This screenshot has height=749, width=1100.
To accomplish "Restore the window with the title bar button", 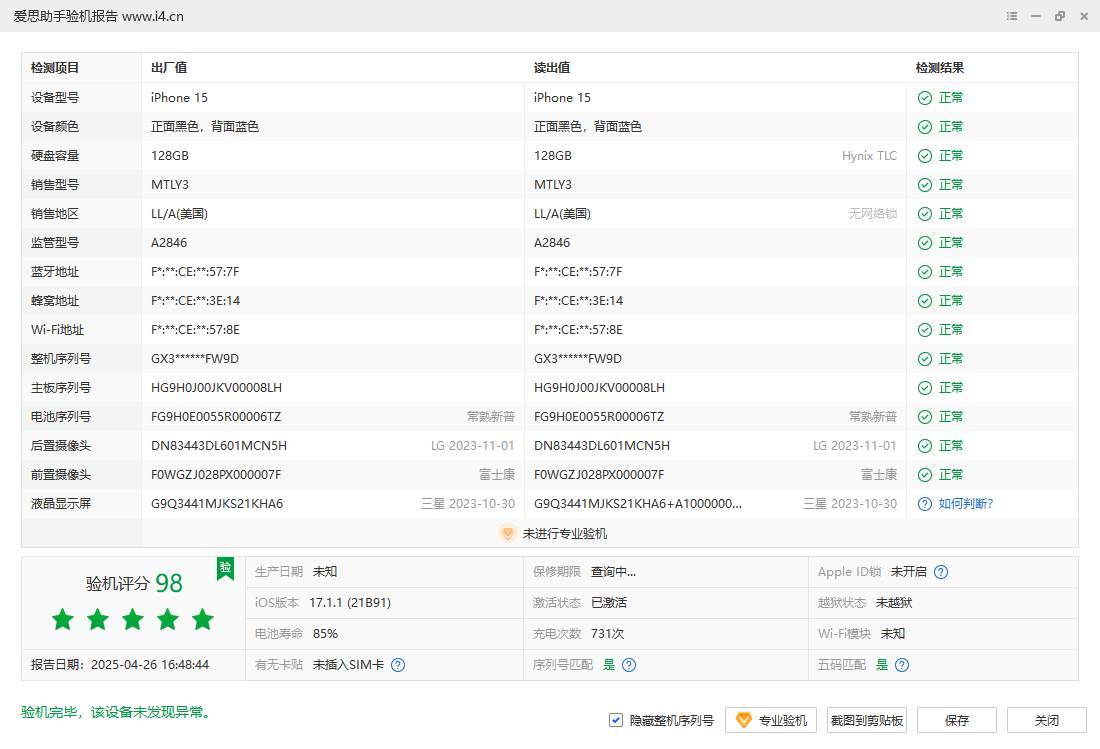I will 1060,16.
